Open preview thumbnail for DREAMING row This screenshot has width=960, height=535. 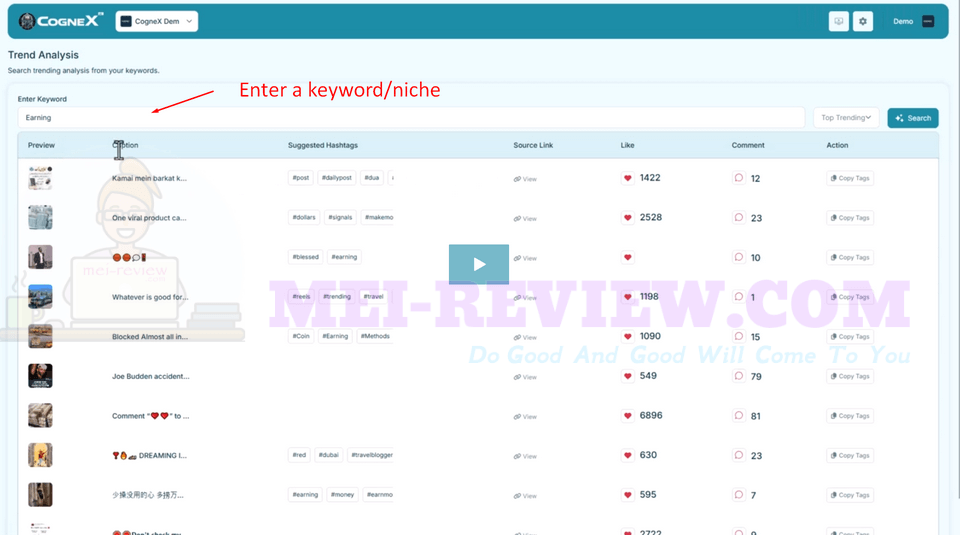[40, 455]
